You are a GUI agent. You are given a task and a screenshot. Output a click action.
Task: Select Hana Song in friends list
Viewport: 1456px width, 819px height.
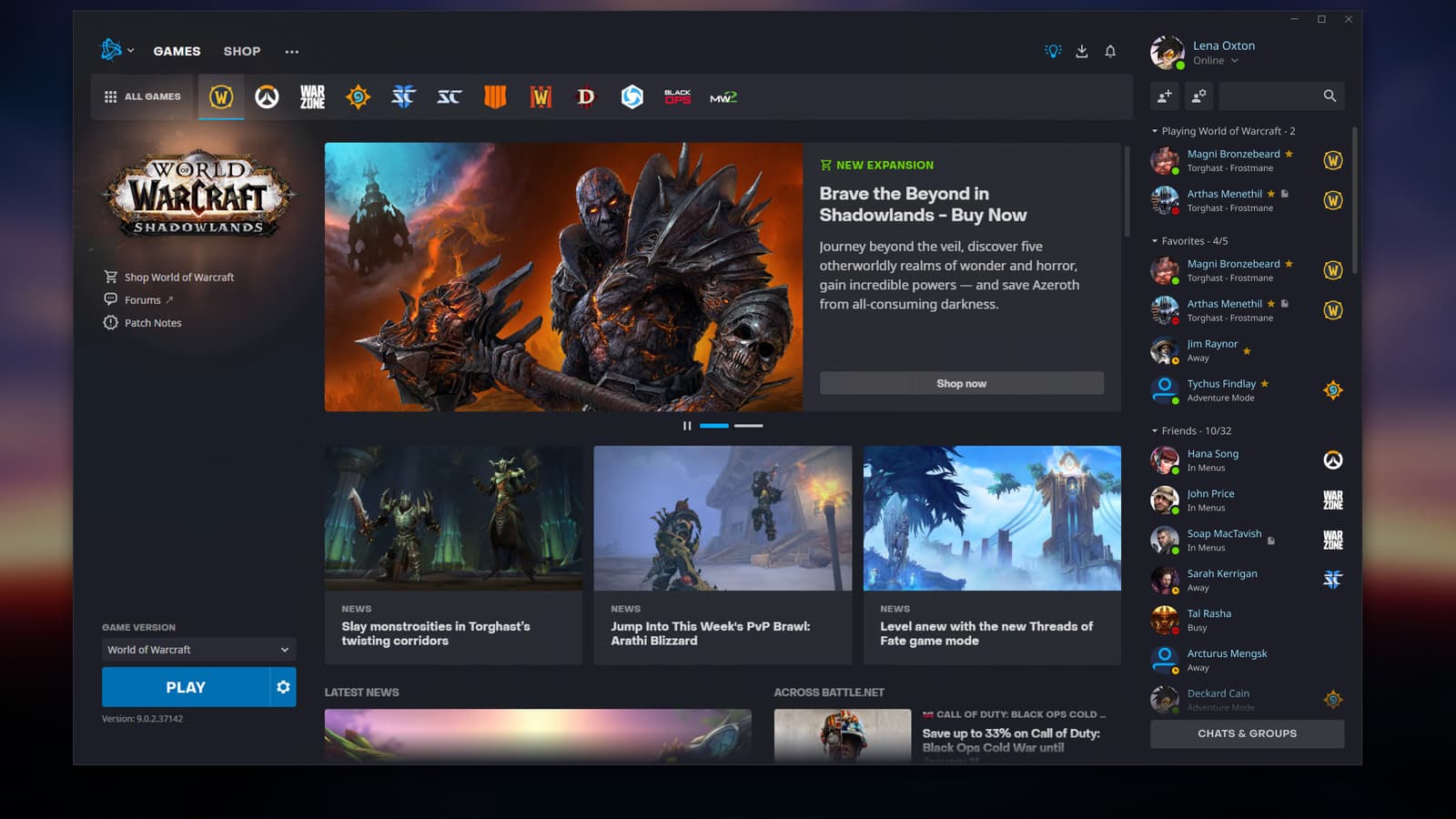coord(1247,460)
